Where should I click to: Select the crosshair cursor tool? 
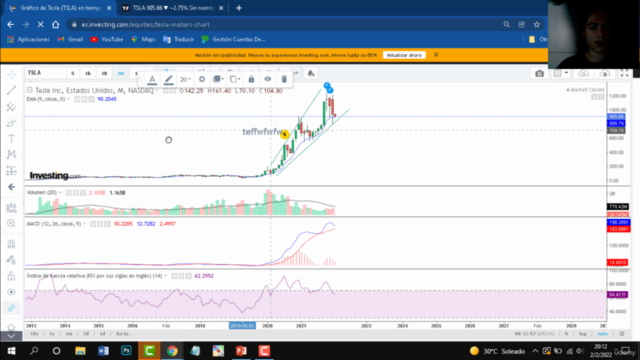pyautogui.click(x=11, y=74)
